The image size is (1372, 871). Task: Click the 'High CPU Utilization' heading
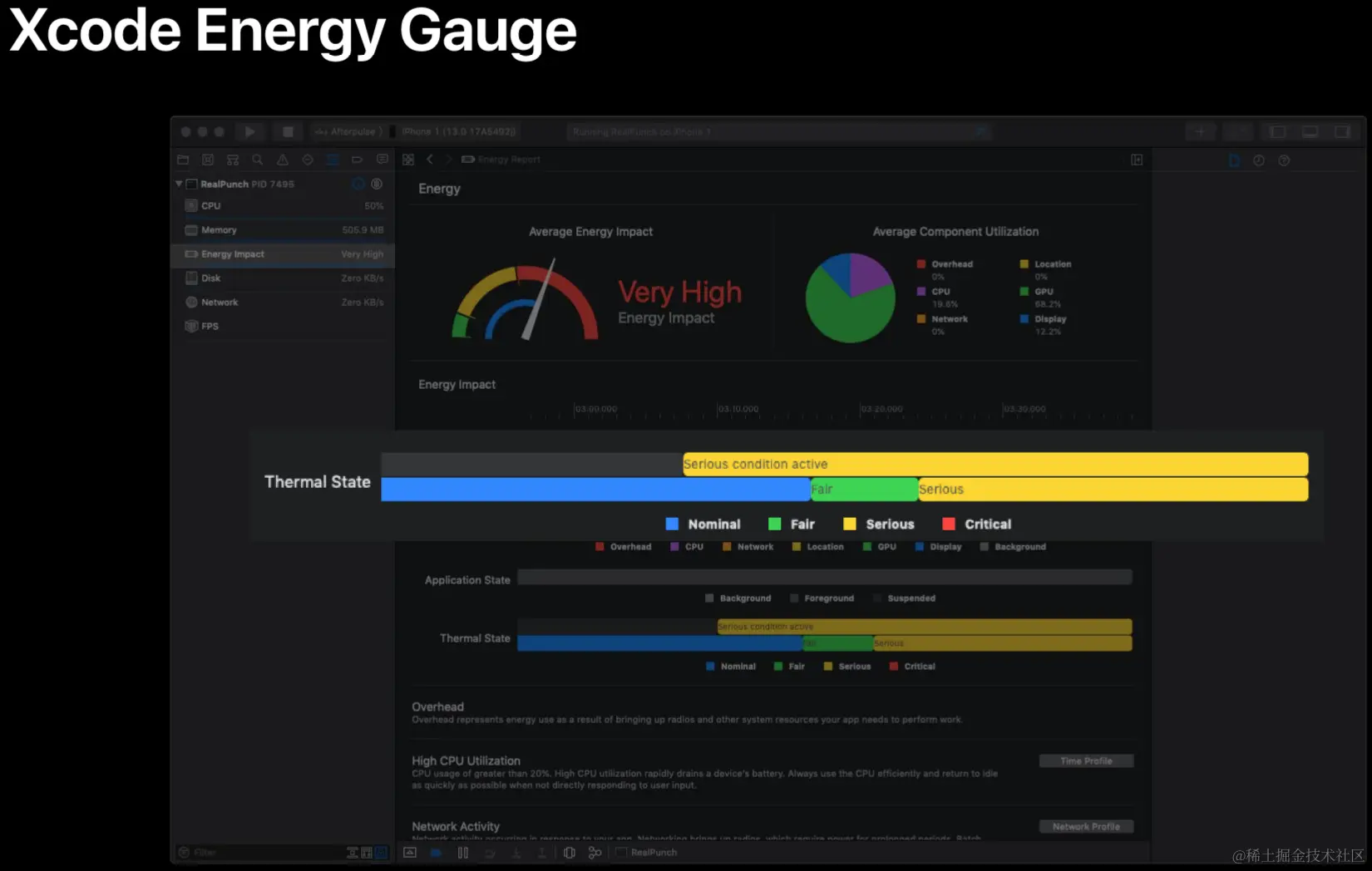pos(466,760)
